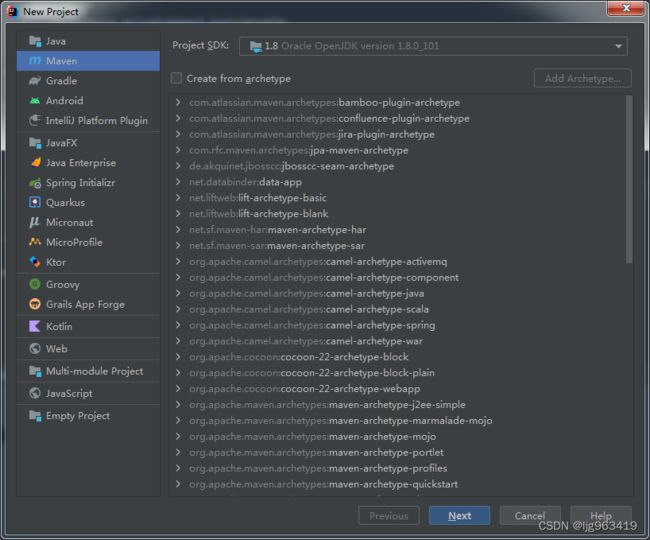Select the JavaFX folder icon
This screenshot has height=540, width=650.
pos(35,143)
